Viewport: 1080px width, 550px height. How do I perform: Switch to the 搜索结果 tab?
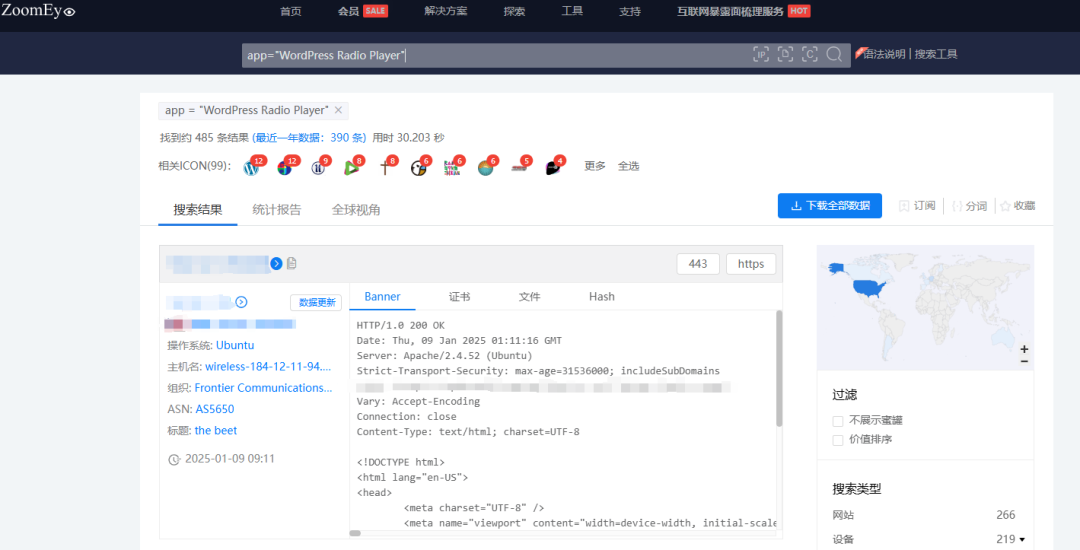198,210
